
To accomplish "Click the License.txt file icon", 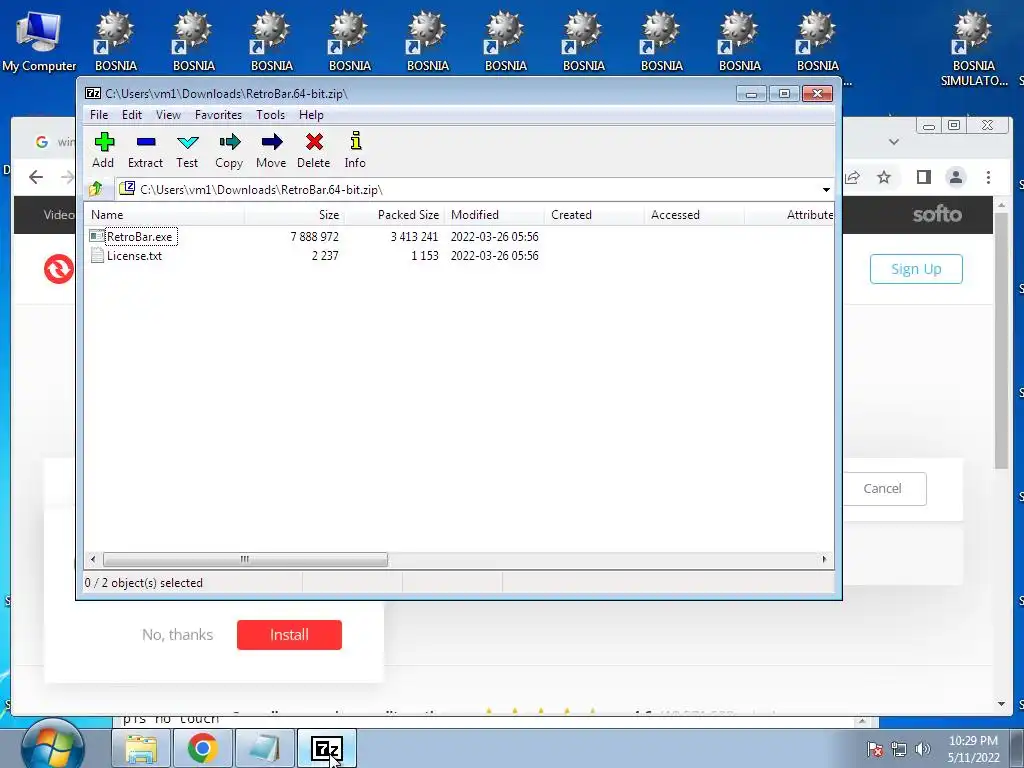I will pos(97,255).
